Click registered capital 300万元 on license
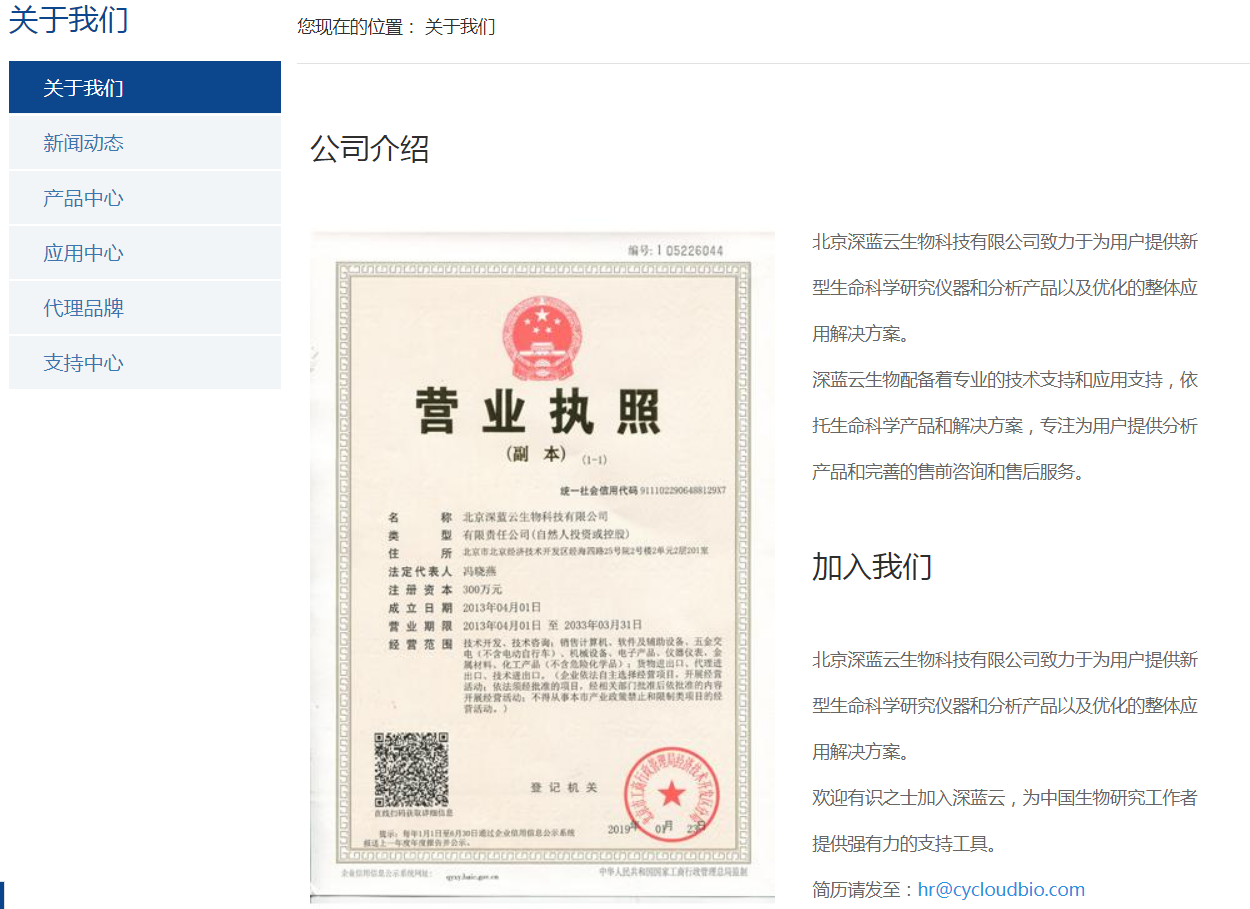 pyautogui.click(x=482, y=589)
